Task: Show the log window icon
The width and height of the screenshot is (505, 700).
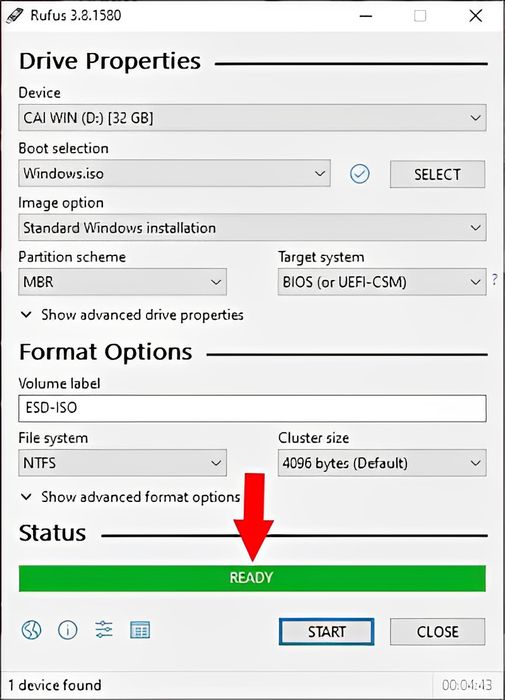Action: click(x=140, y=630)
